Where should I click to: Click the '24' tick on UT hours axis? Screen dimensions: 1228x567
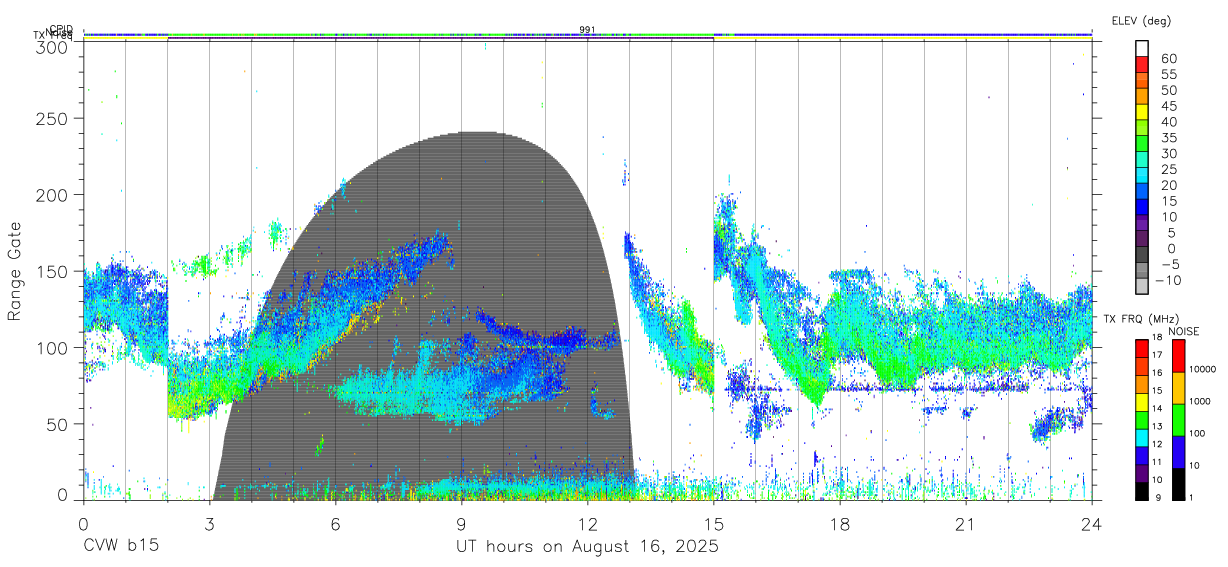coord(1091,523)
